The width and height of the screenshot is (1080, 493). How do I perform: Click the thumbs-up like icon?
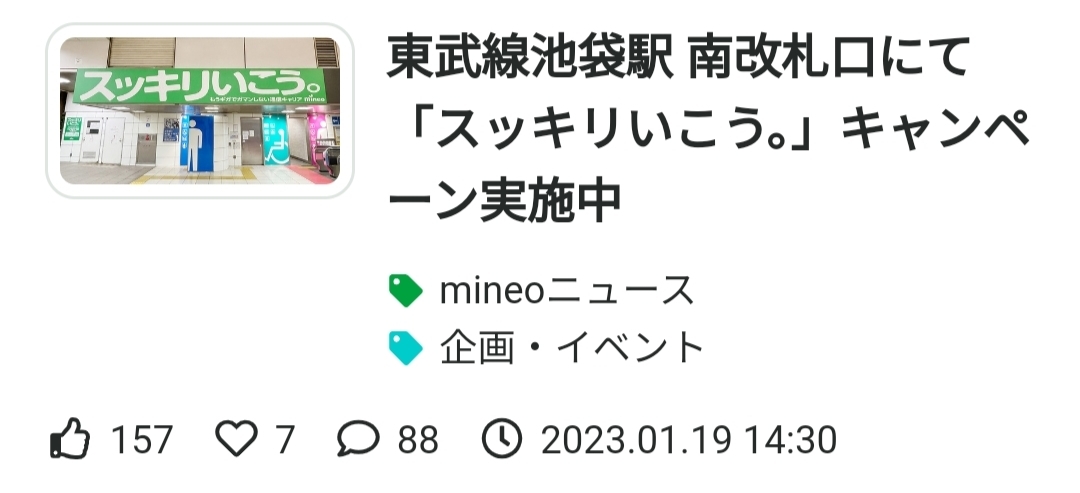click(70, 438)
